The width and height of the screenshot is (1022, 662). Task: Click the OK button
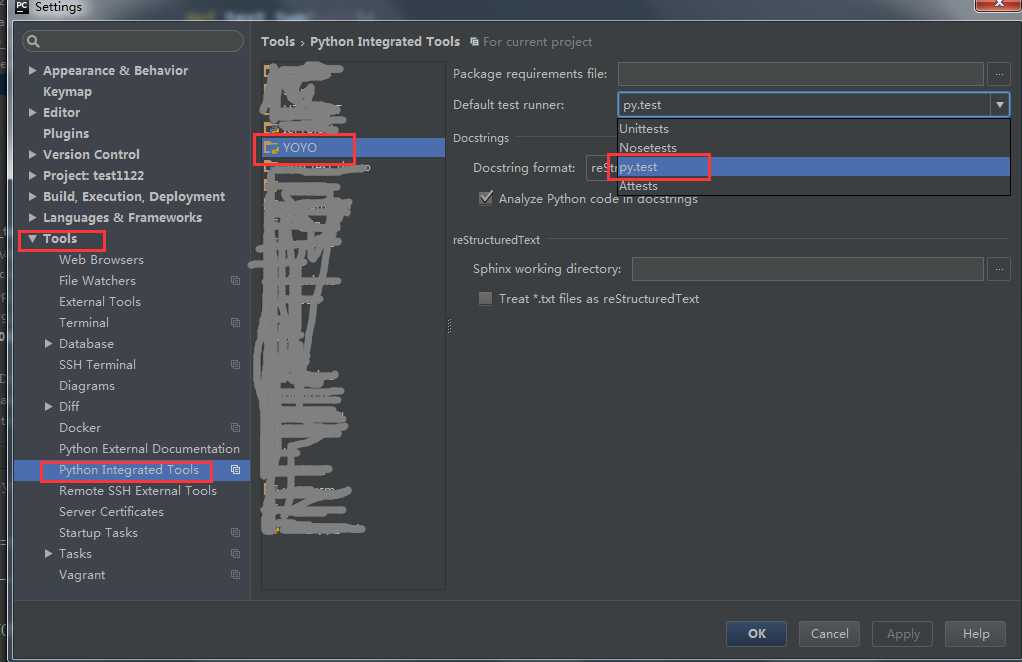[756, 633]
